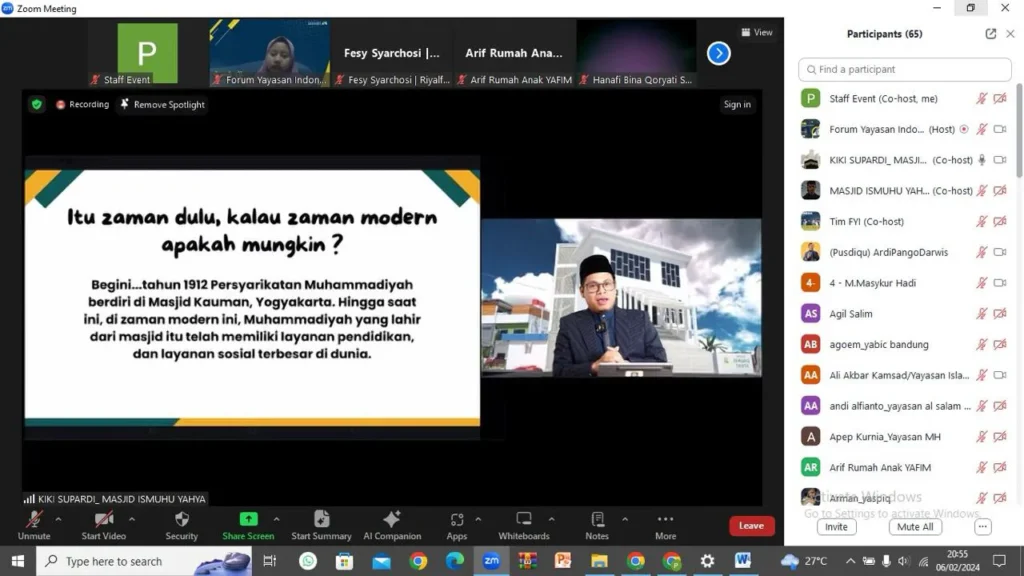The image size is (1024, 576).
Task: Expand audio options arrow beside Unmute
Action: (58, 519)
